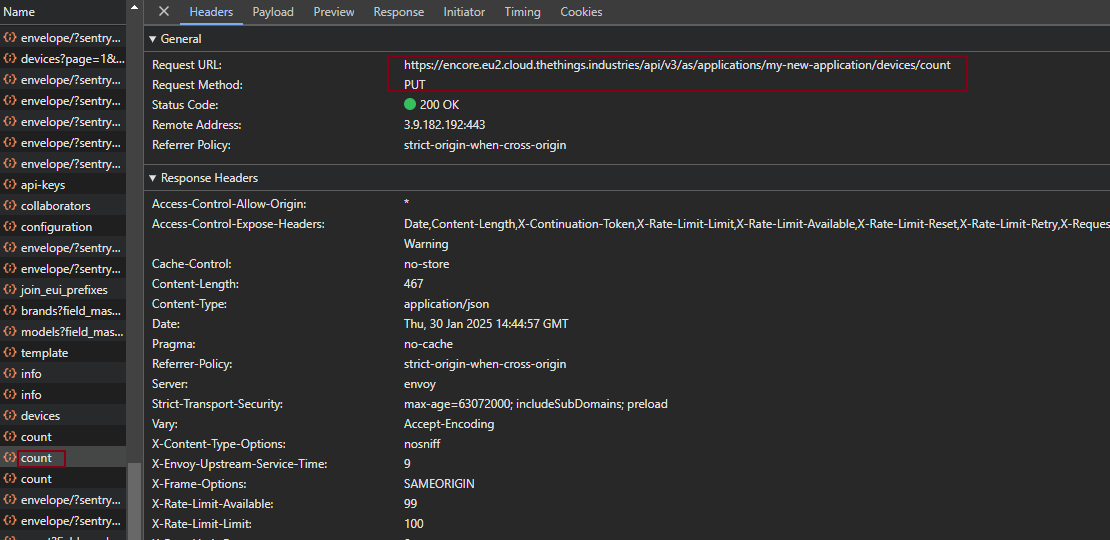
Task: Click the application/json content type value
Action: point(446,304)
